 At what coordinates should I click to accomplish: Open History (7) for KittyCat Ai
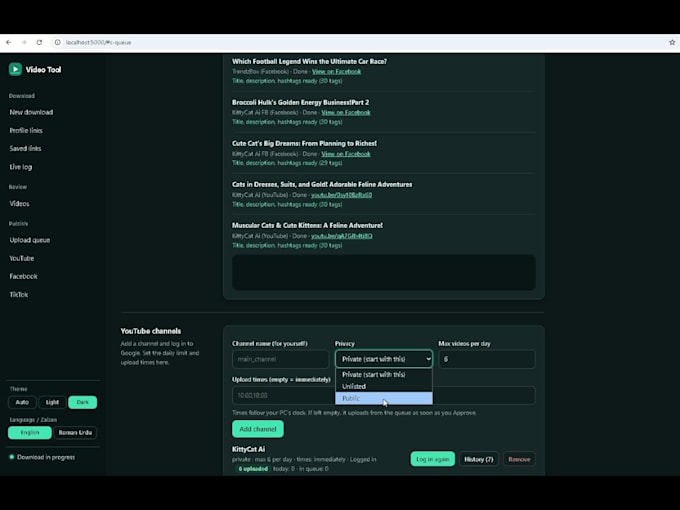[478, 459]
